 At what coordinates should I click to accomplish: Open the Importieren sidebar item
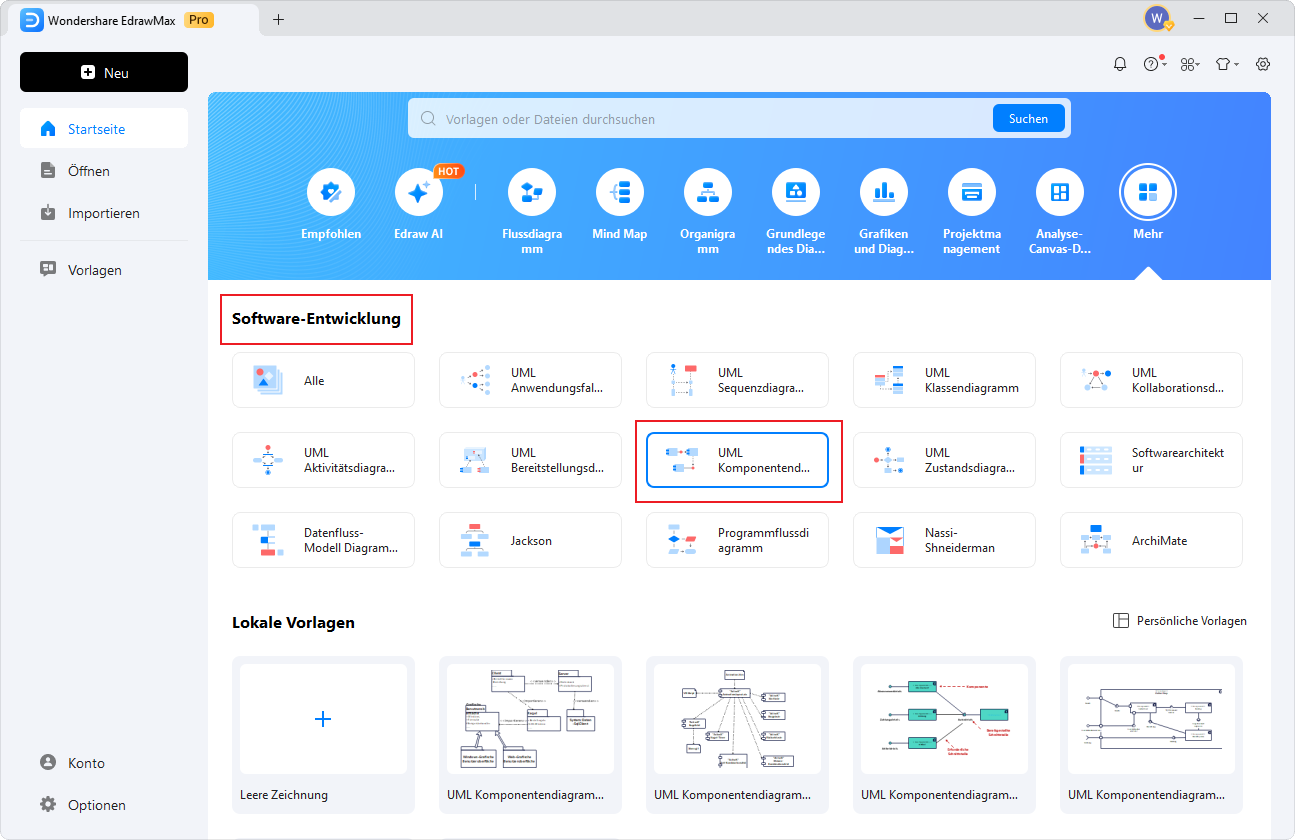click(x=103, y=213)
